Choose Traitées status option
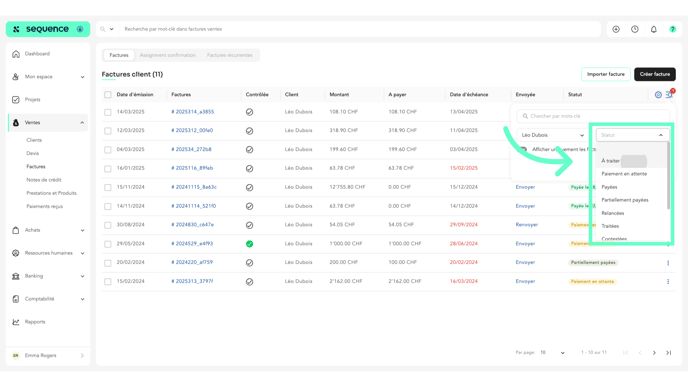This screenshot has height=387, width=688. pyautogui.click(x=610, y=226)
